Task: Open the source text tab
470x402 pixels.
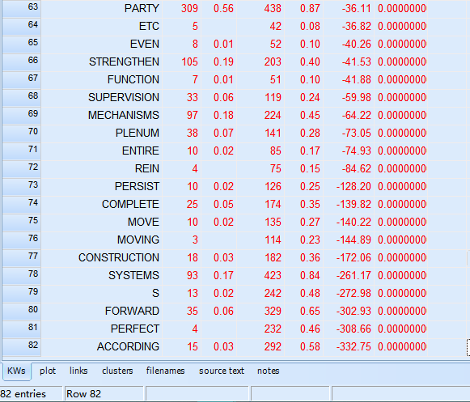Action: click(x=222, y=371)
